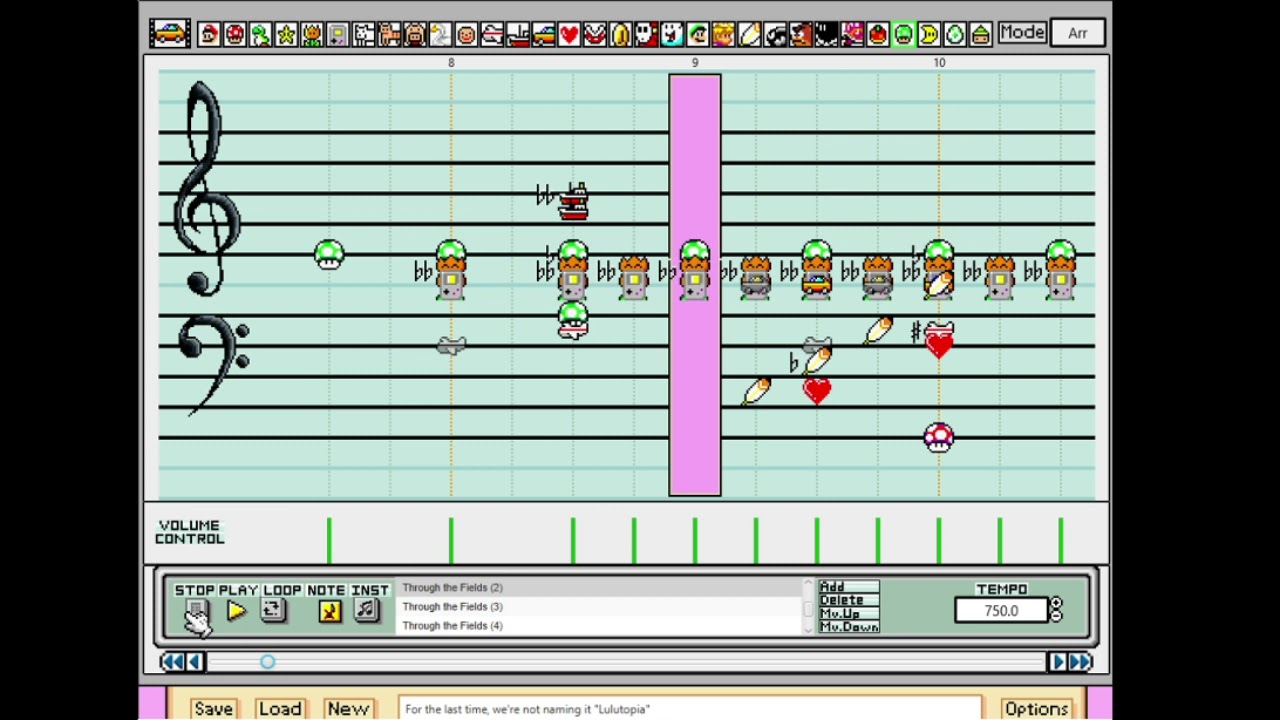The width and height of the screenshot is (1280, 720).
Task: Select the Piranha Plant instrument
Action: [595, 34]
